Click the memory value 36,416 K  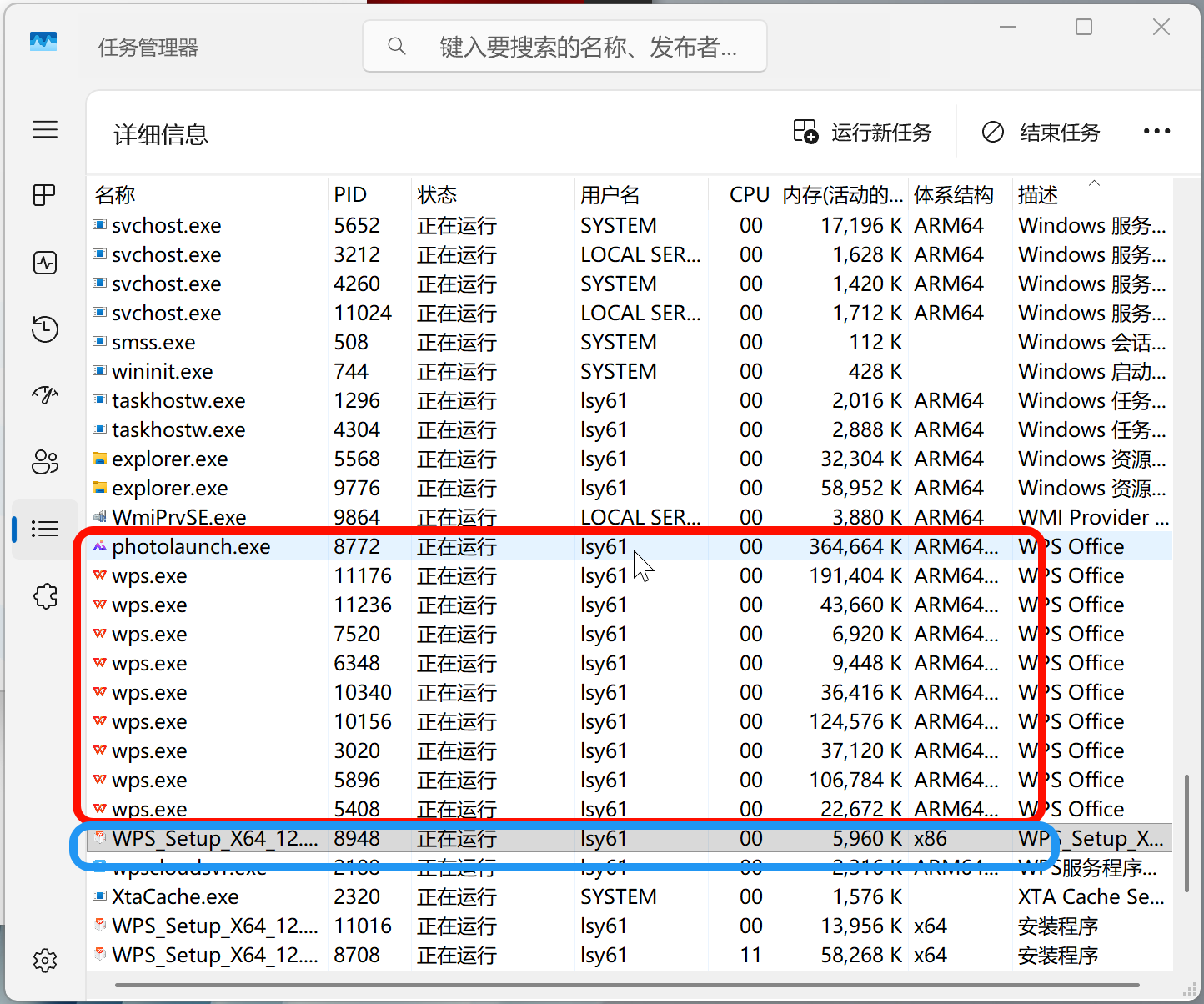pyautogui.click(x=861, y=692)
